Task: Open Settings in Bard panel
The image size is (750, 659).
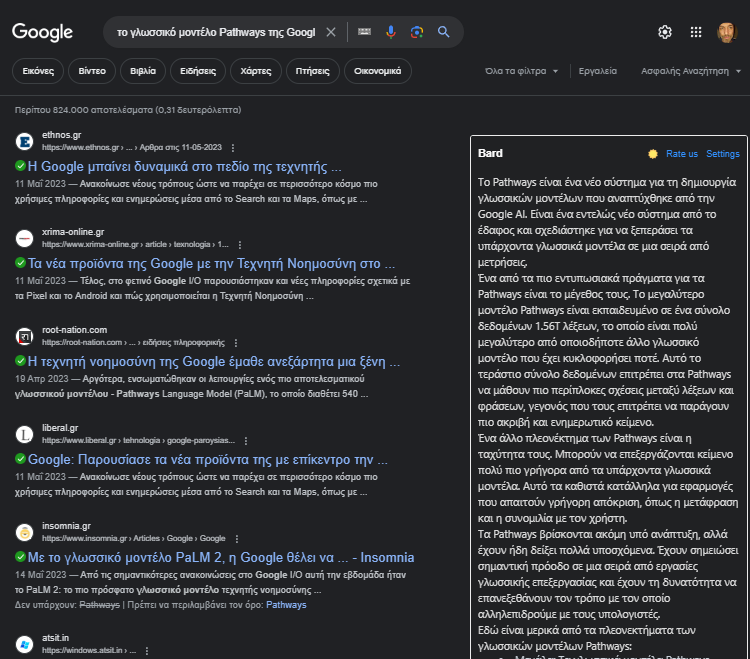Action: pos(723,154)
